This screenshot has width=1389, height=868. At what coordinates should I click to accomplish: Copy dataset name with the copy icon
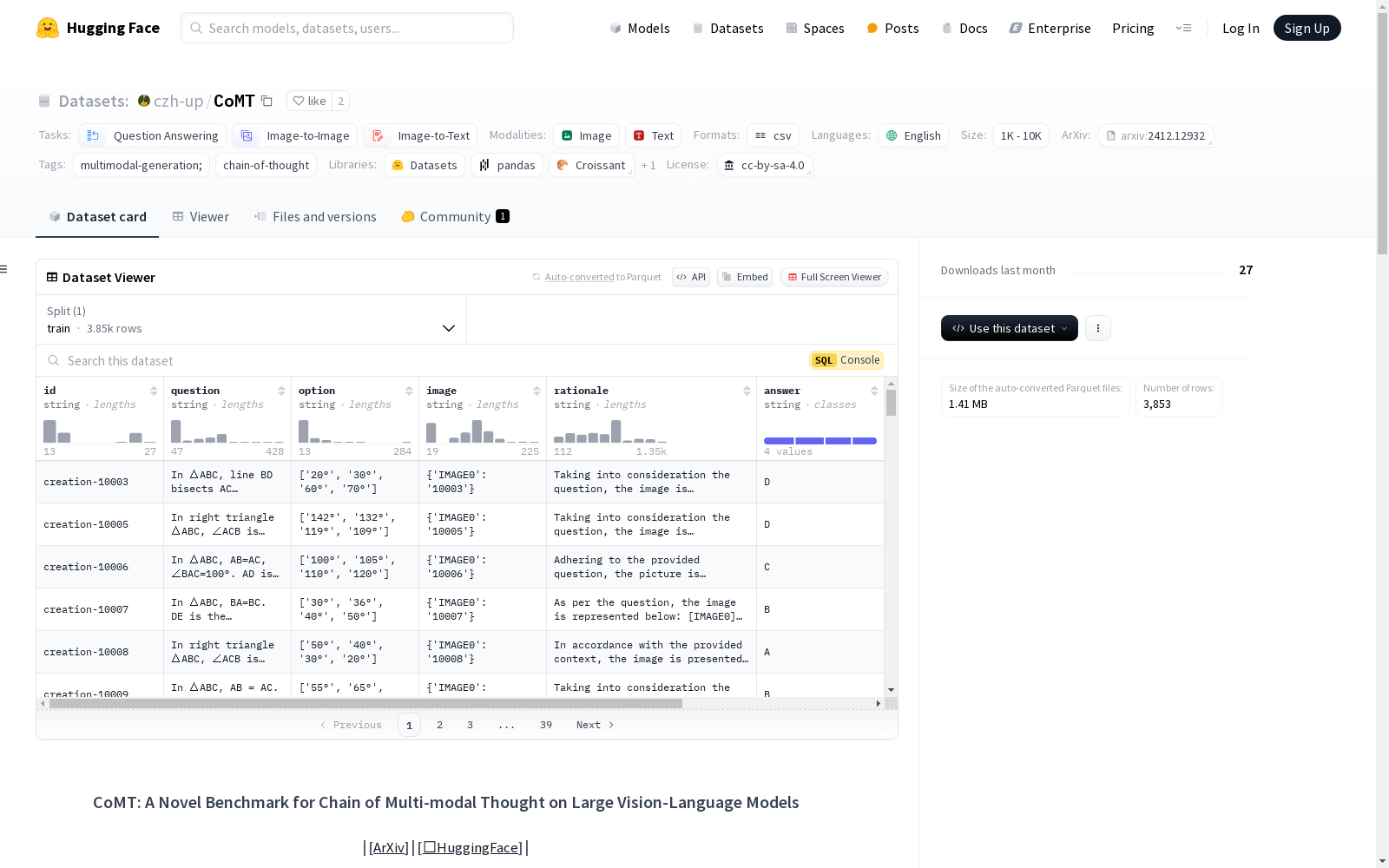click(267, 101)
